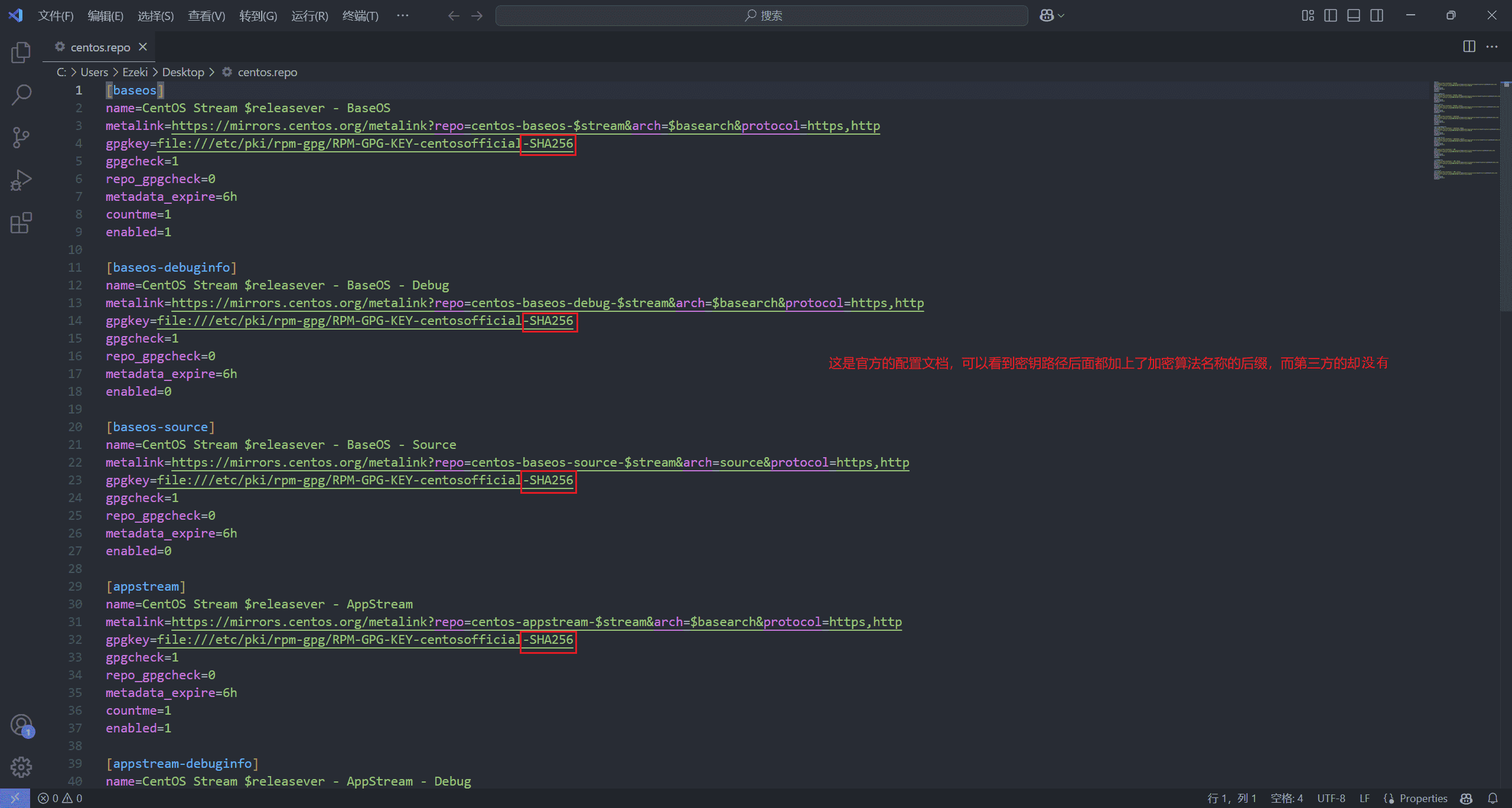1512x808 pixels.
Task: Toggle the secondary side bar
Action: pyautogui.click(x=1377, y=15)
